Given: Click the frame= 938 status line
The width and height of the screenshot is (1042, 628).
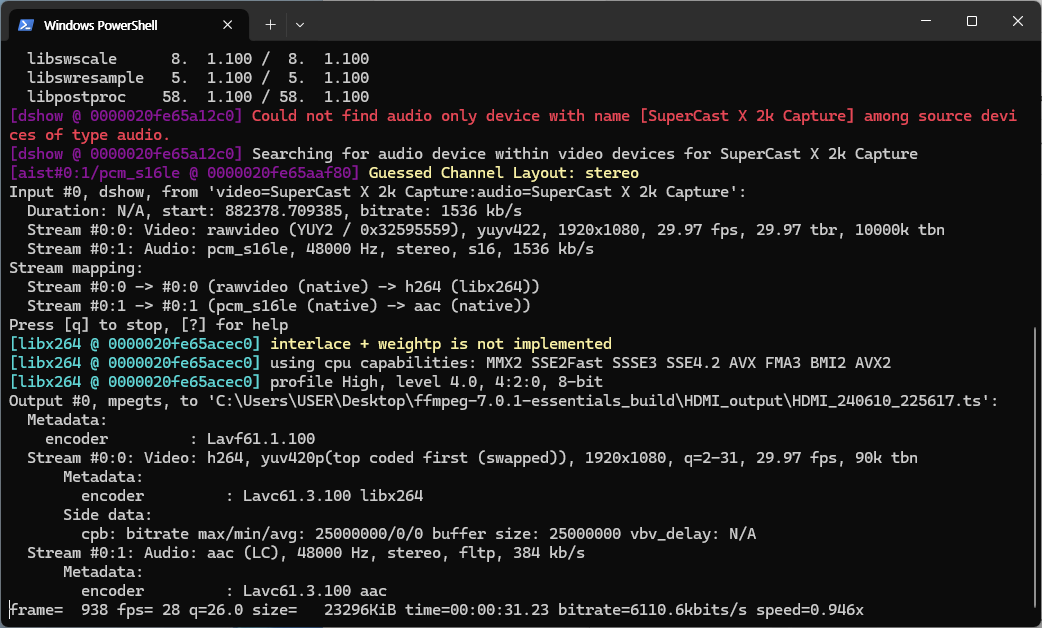Looking at the screenshot, I should click(x=436, y=610).
